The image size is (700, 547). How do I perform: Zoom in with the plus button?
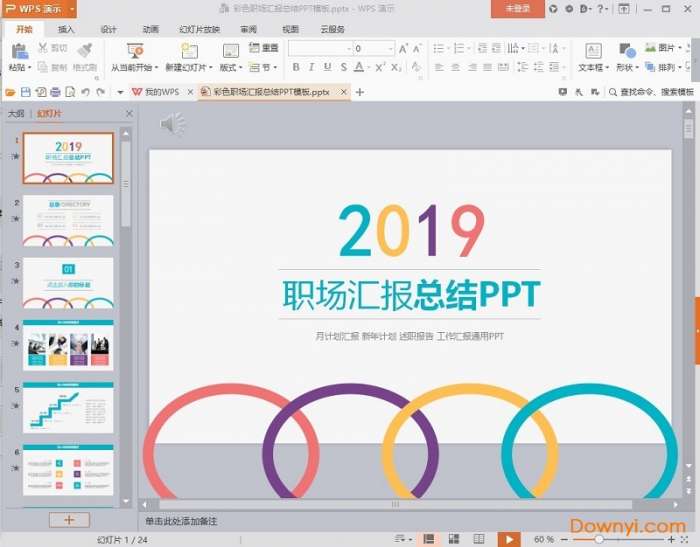(x=671, y=540)
